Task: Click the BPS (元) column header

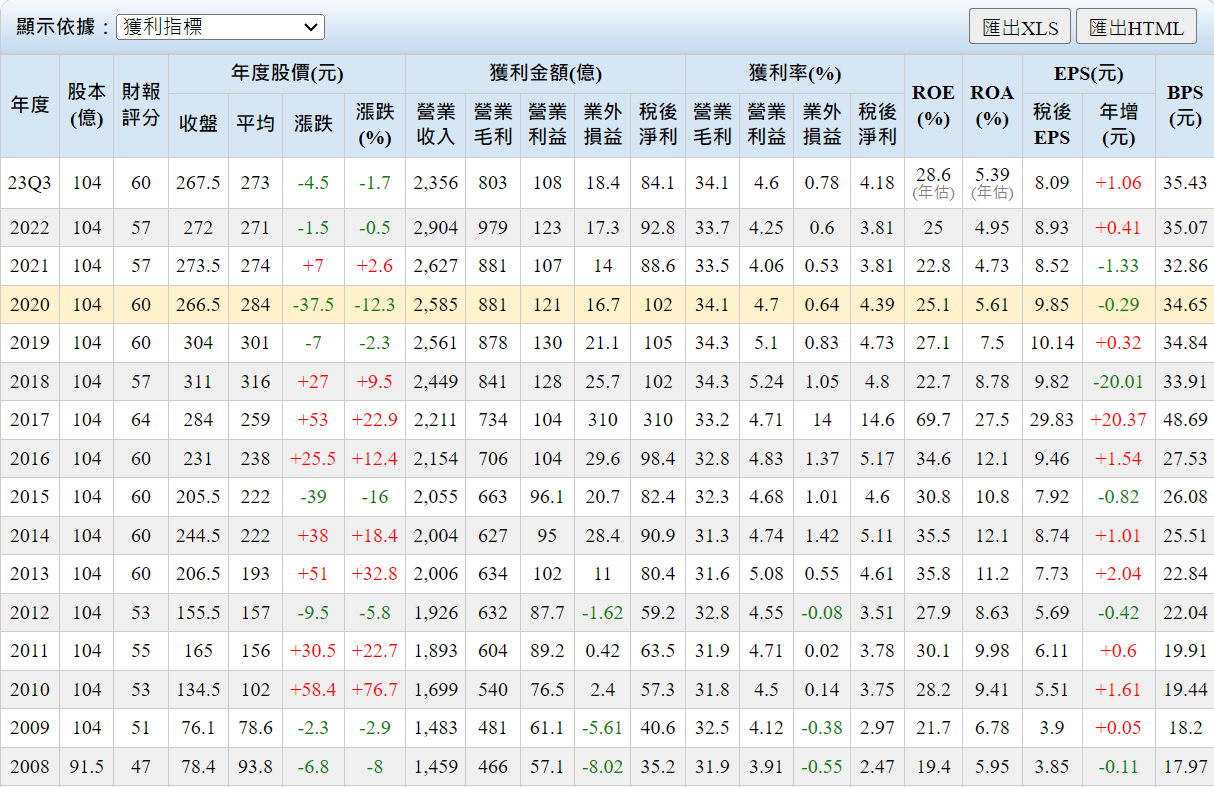Action: (1185, 105)
